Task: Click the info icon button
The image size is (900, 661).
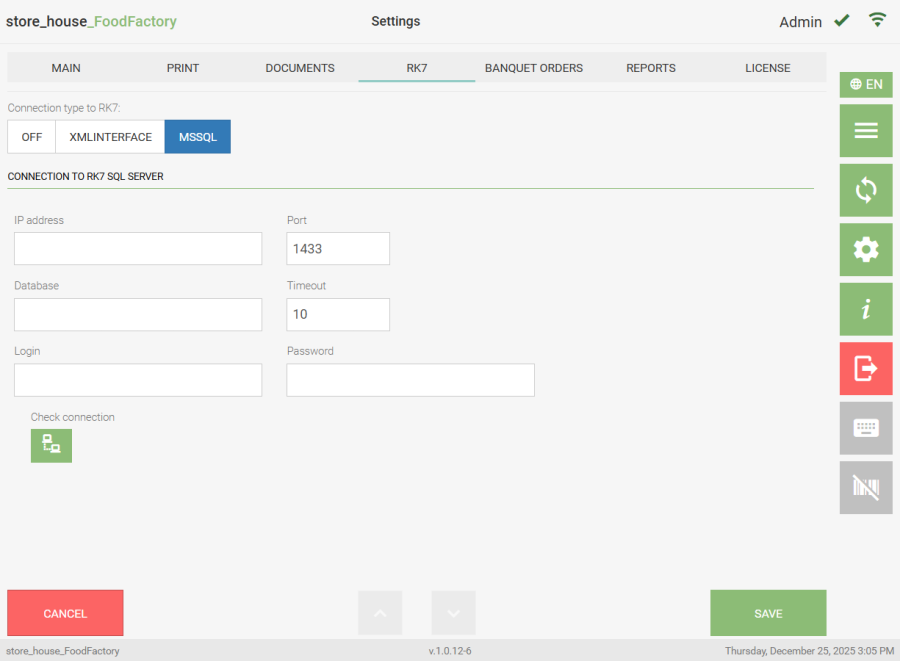Action: coord(865,309)
